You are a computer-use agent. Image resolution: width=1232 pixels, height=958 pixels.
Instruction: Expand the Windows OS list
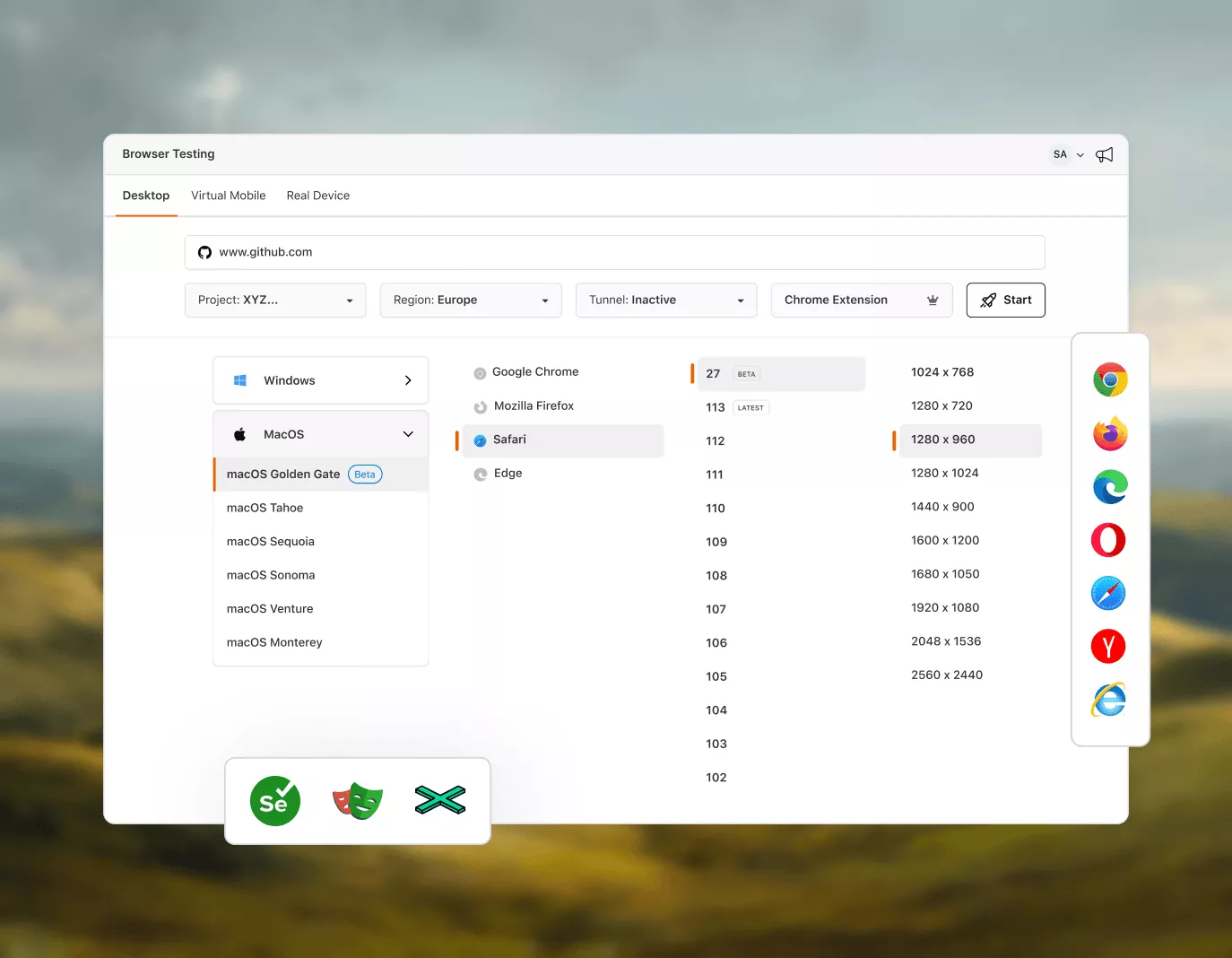point(320,380)
